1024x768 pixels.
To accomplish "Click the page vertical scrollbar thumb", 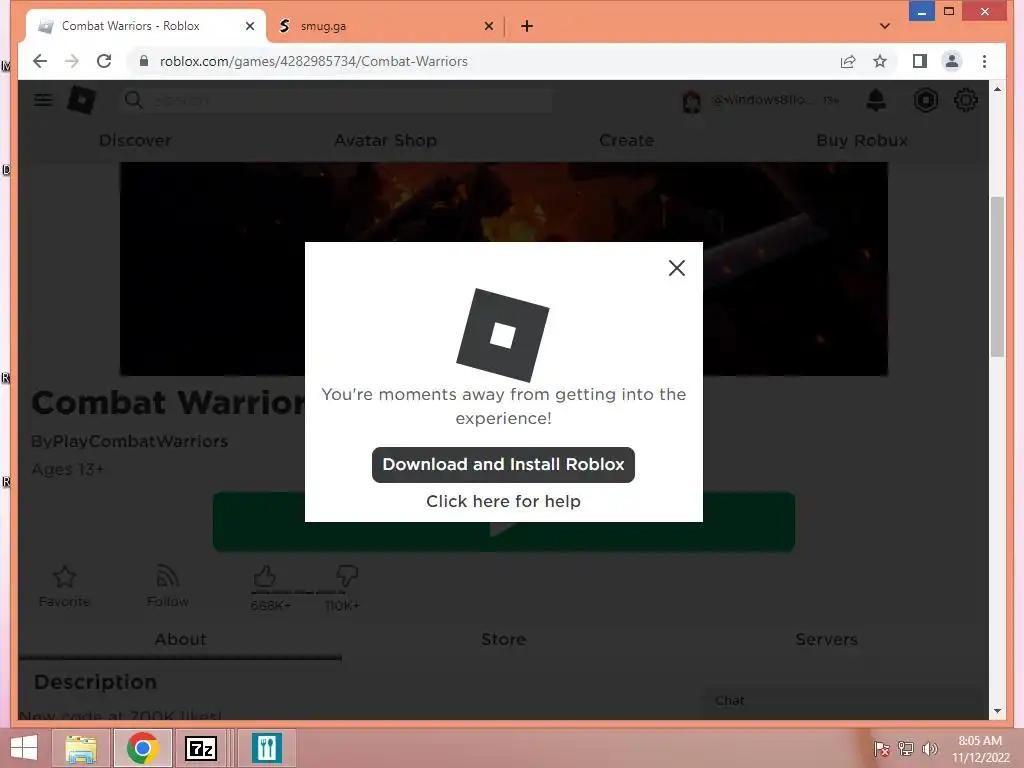I will [x=997, y=276].
